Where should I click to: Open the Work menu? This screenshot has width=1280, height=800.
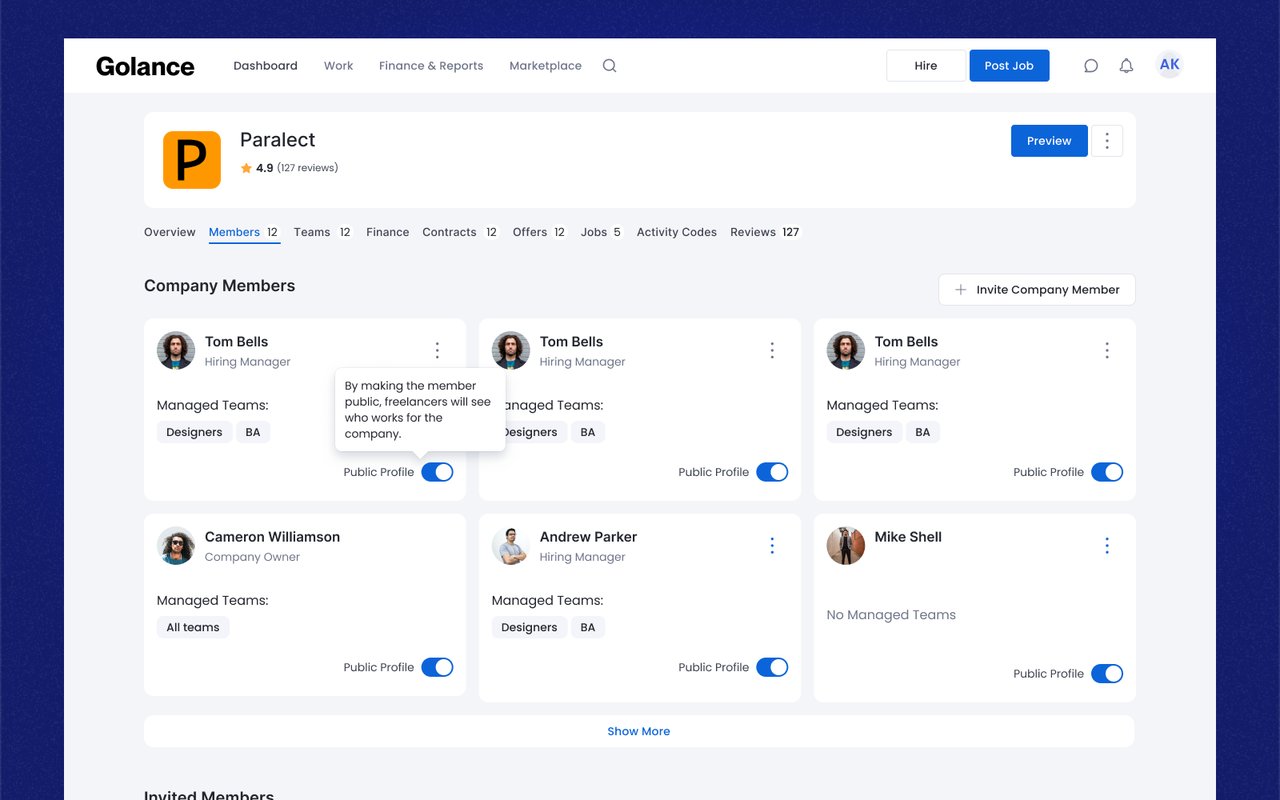click(x=338, y=66)
